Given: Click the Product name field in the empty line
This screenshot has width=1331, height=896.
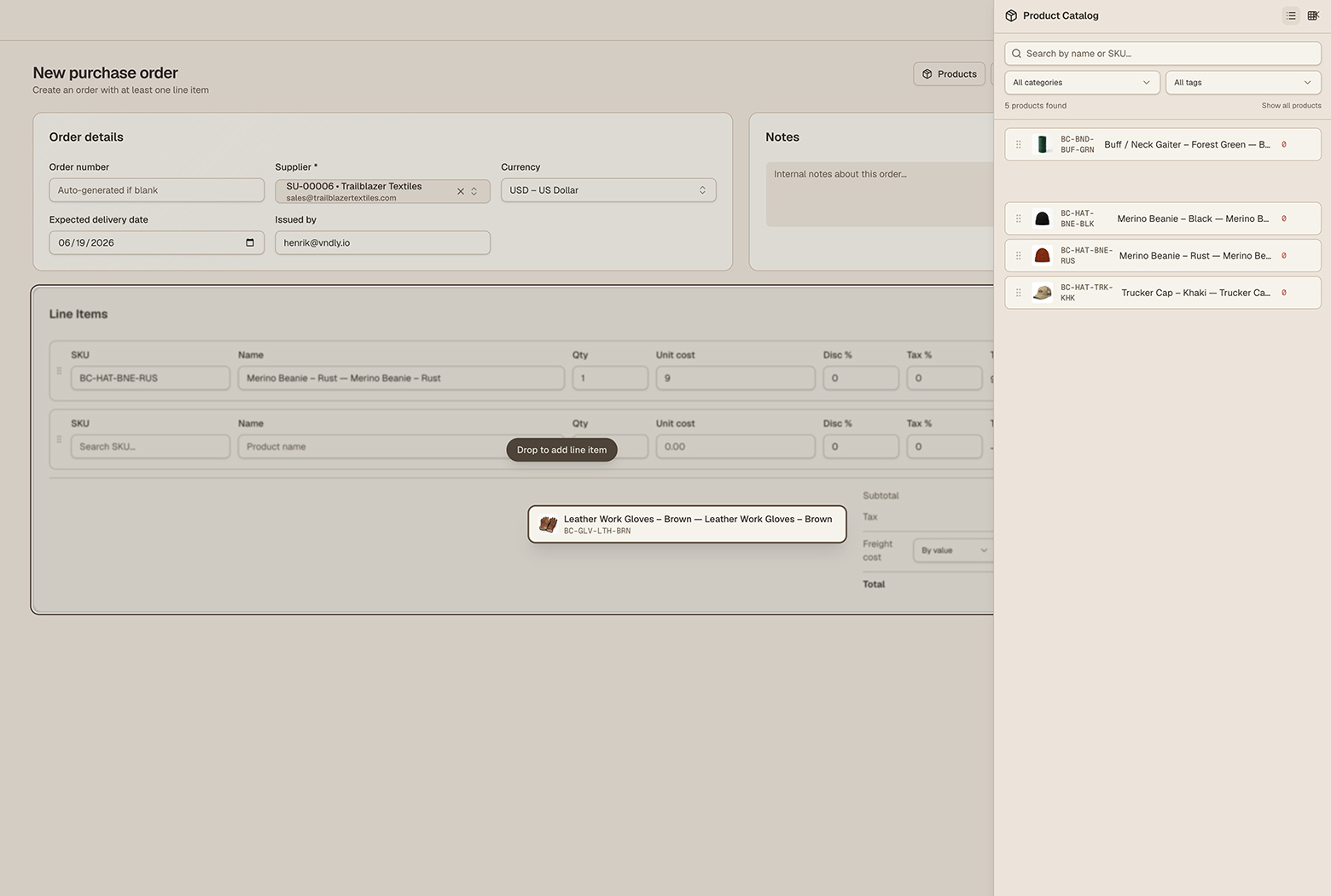Looking at the screenshot, I should [401, 446].
